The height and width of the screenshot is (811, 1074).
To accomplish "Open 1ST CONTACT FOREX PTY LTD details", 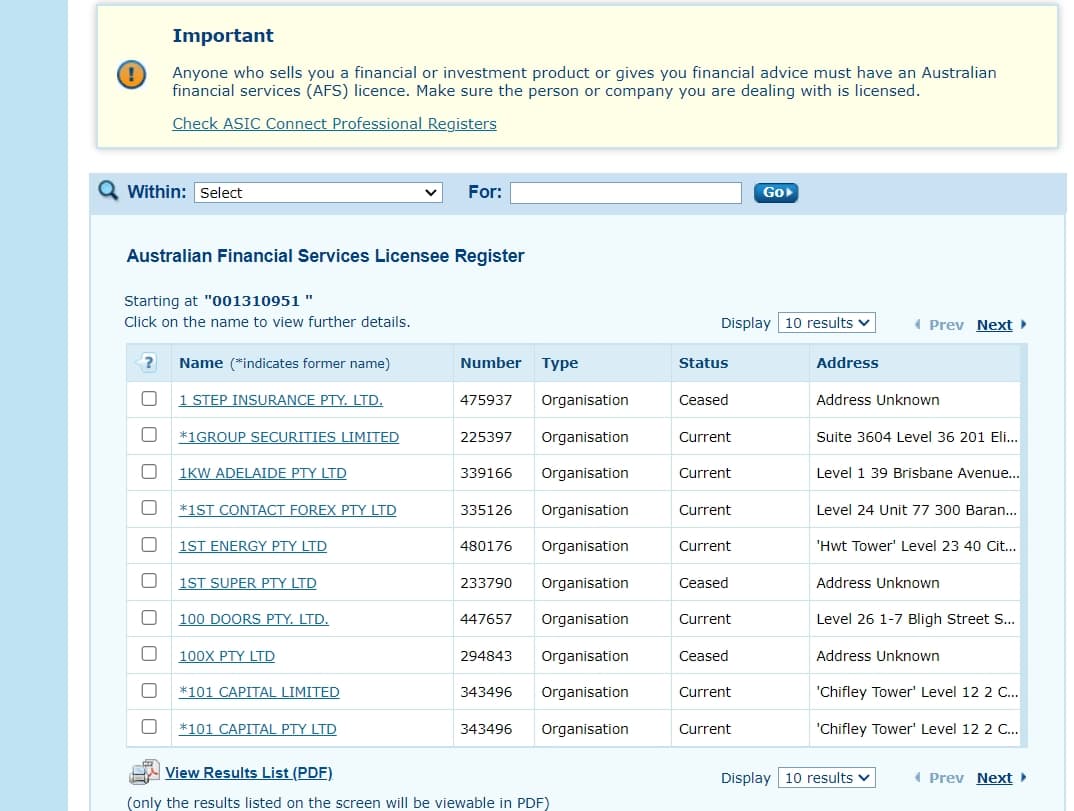I will coord(288,510).
